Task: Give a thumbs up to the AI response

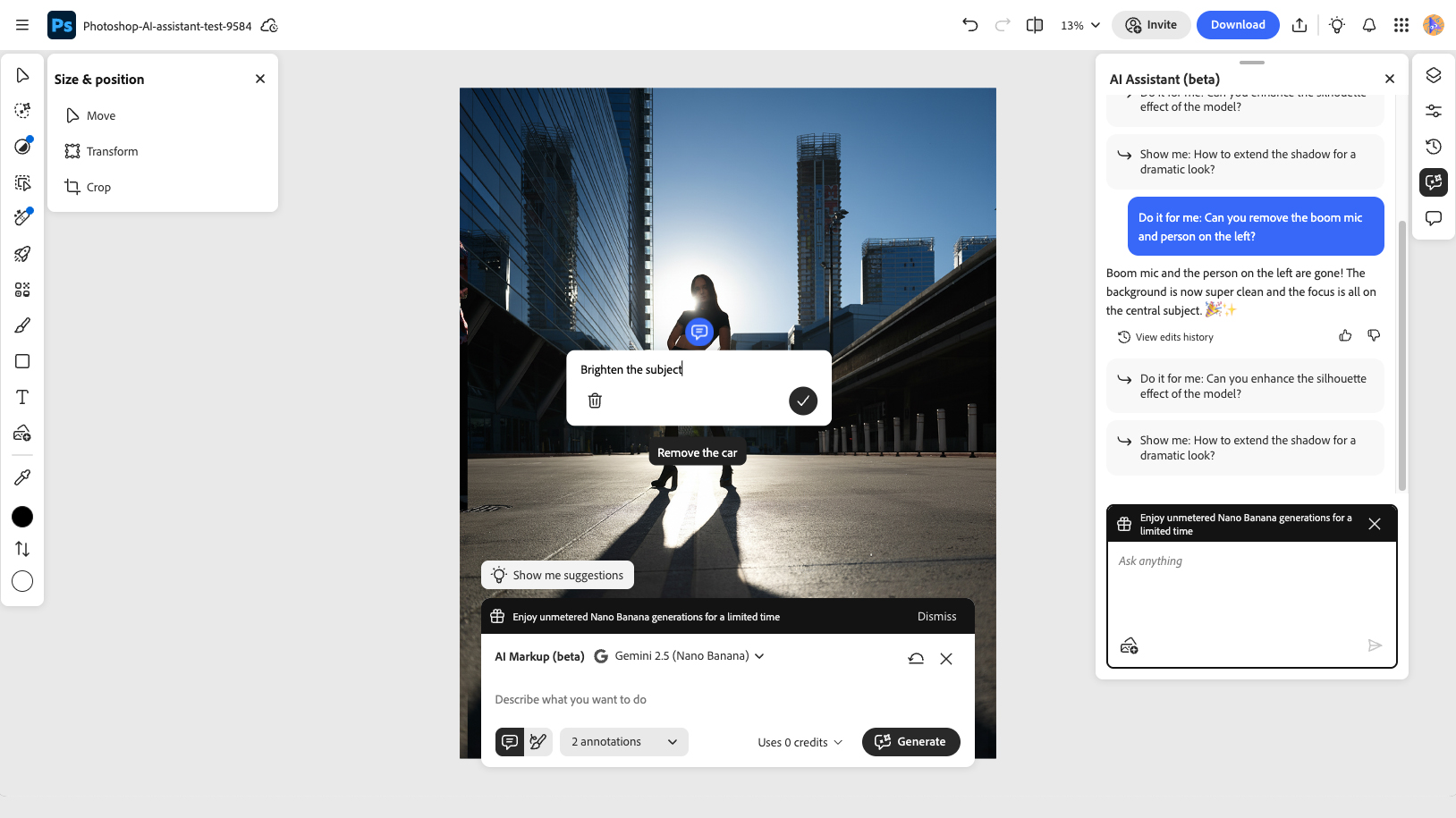Action: [1345, 335]
